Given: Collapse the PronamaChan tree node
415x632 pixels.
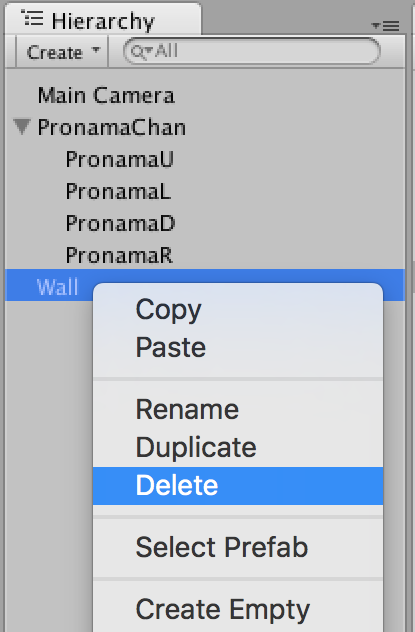Looking at the screenshot, I should click(x=22, y=127).
